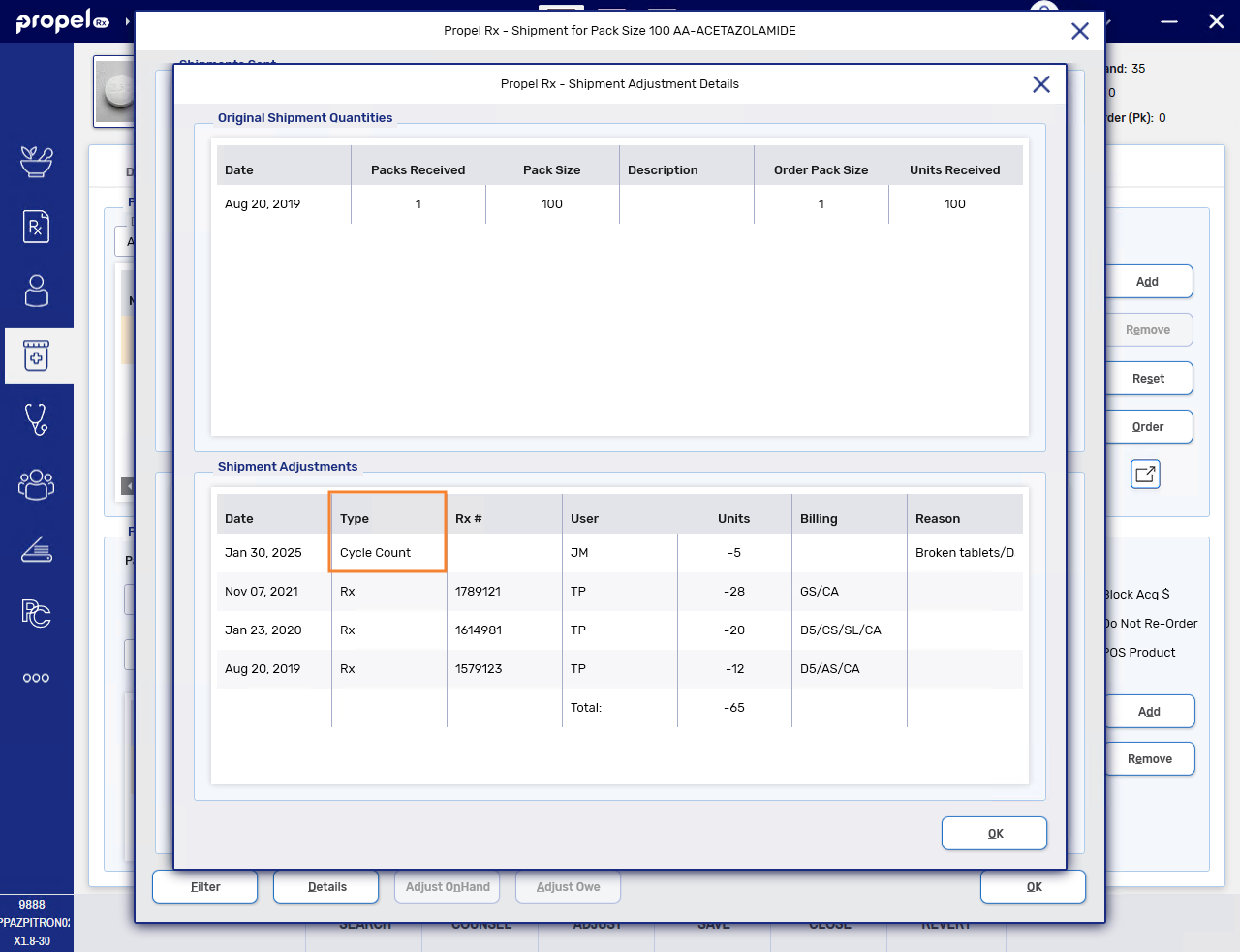Click the external link icon under Order

click(x=1145, y=474)
